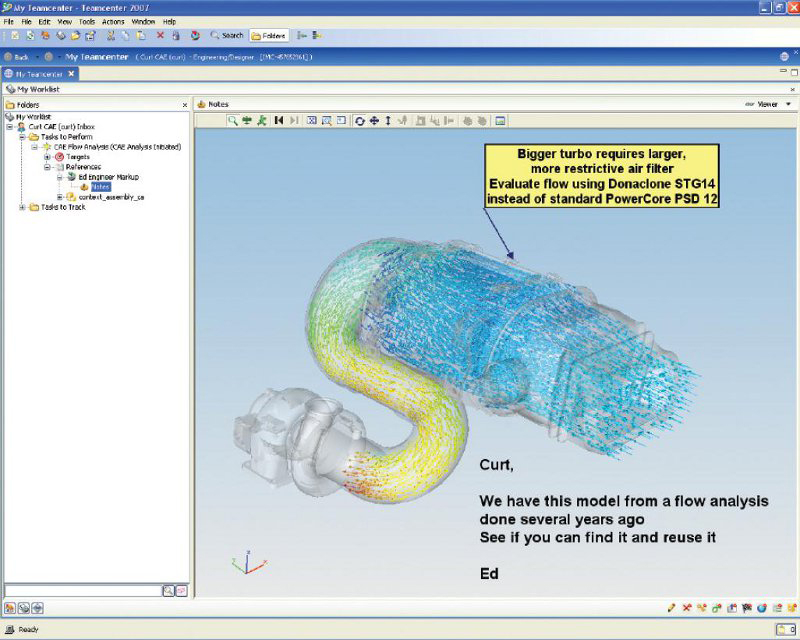Viewport: 800px width, 640px height.
Task: Select the four-way pan arrows tool
Action: (x=374, y=120)
